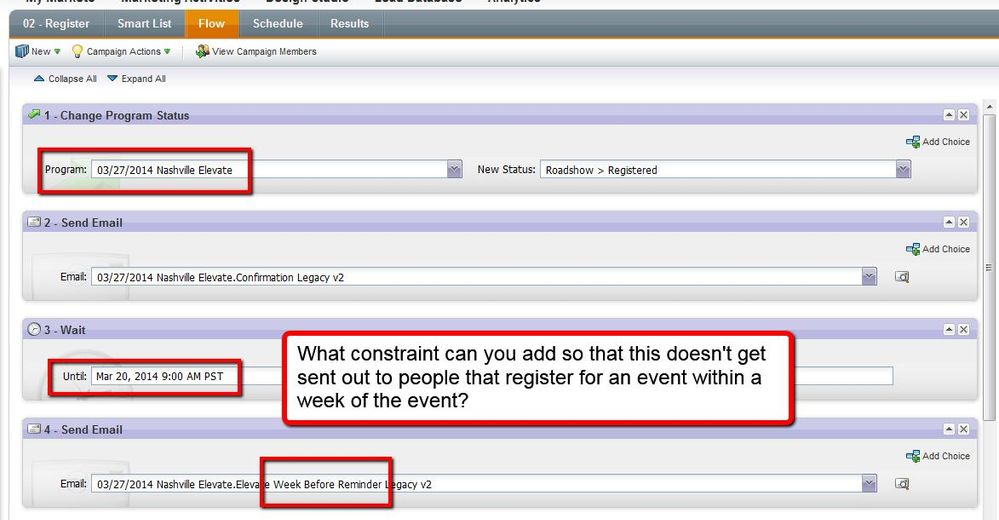Add Choice to Change Program Status step

tap(938, 142)
